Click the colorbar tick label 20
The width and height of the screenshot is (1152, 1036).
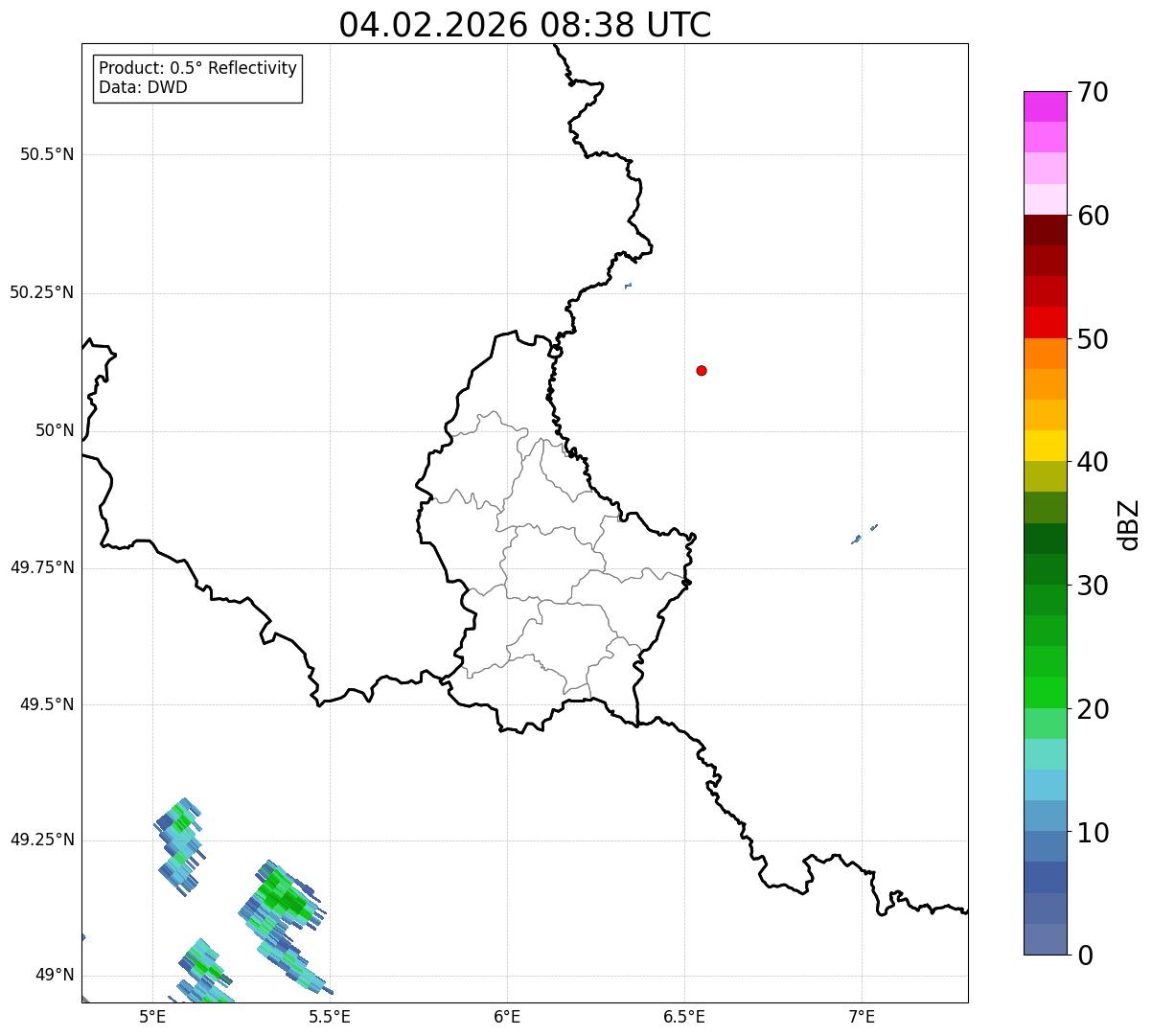pos(1093,709)
